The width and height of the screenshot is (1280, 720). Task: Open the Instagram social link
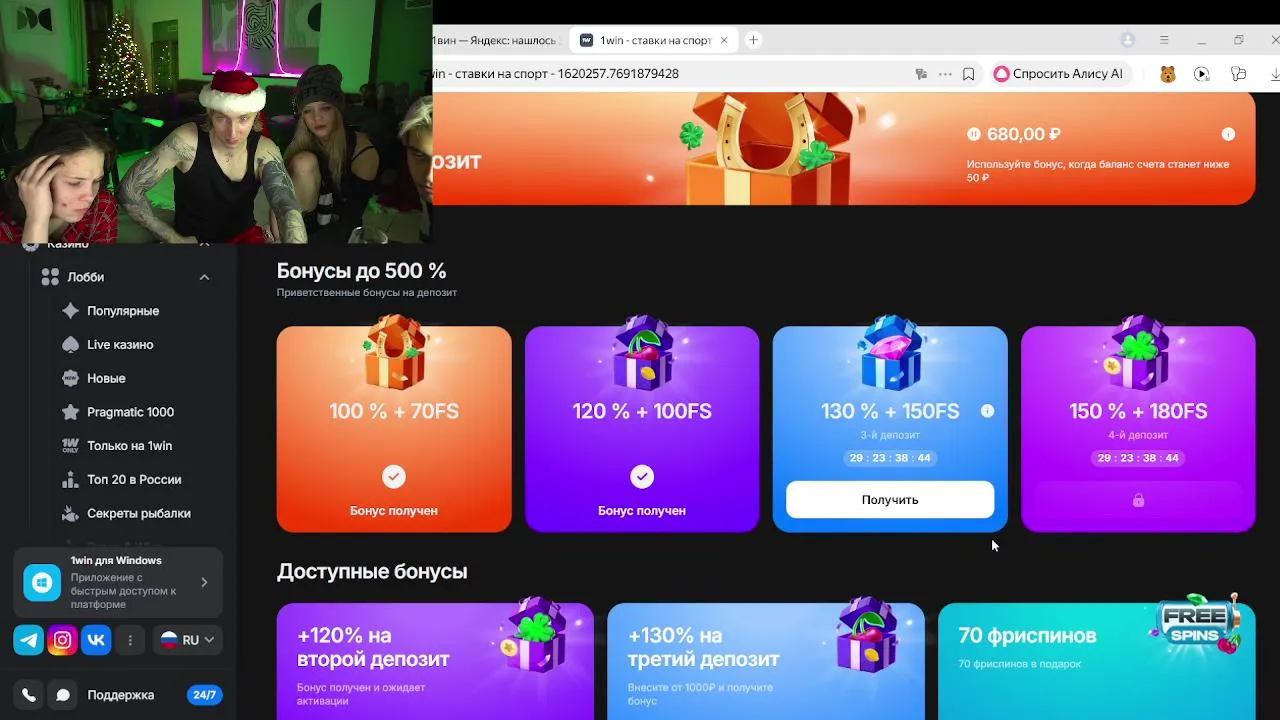62,640
